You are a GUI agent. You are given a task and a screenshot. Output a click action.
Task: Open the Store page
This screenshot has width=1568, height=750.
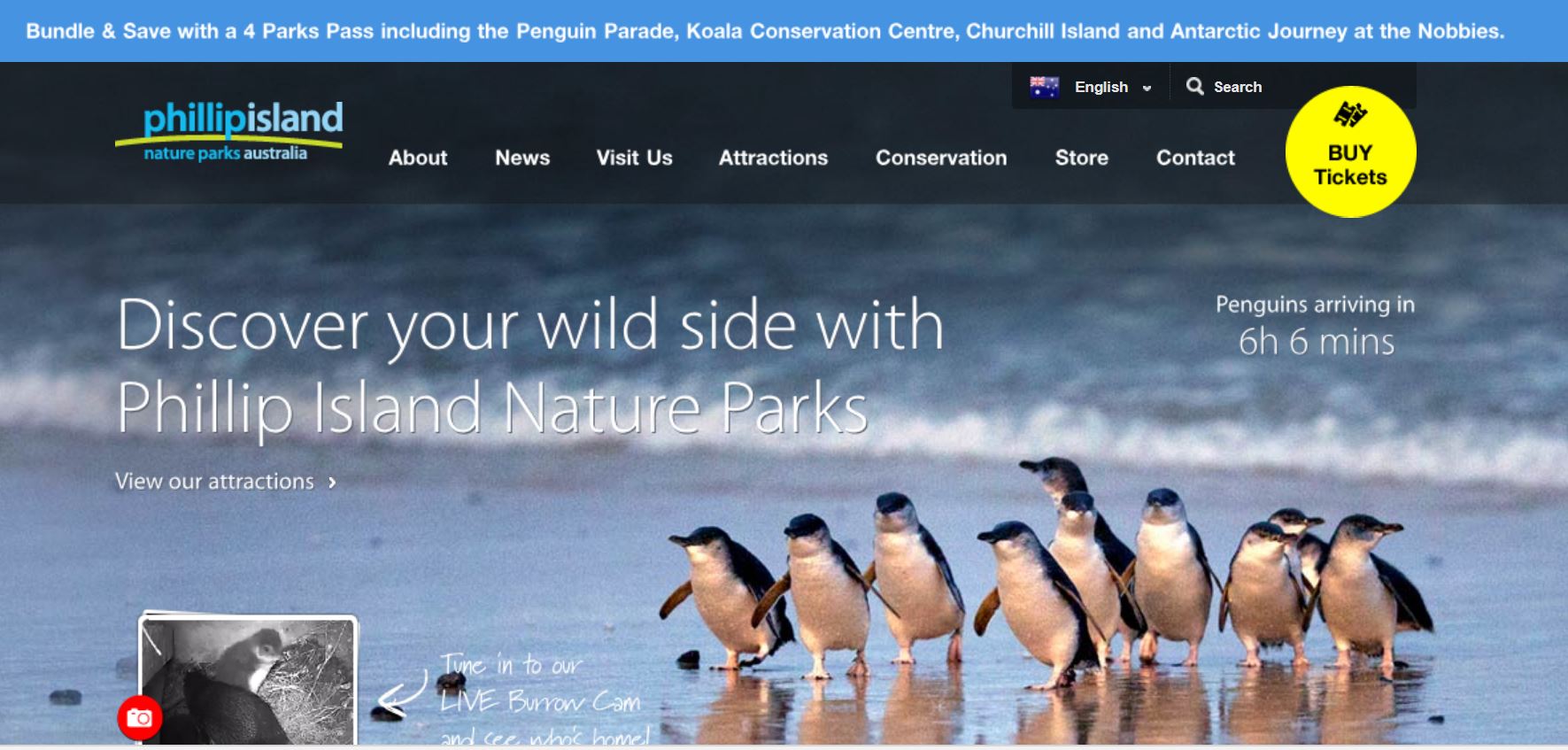1081,158
